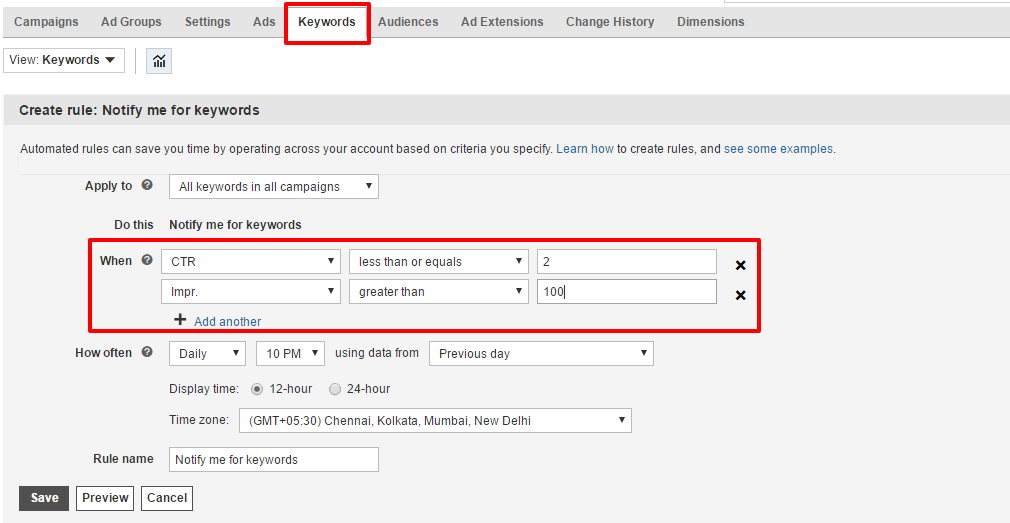1010x523 pixels.
Task: Switch to the Ad Extensions tab
Action: (502, 22)
